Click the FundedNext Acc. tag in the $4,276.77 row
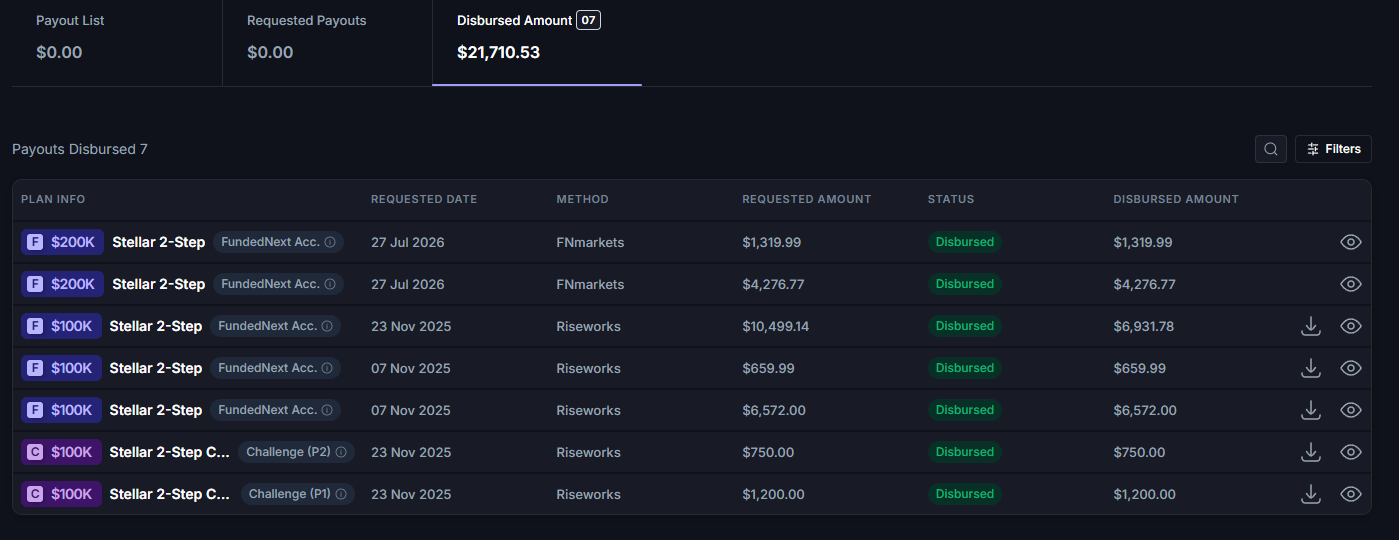Viewport: 1399px width, 540px height. click(x=278, y=284)
